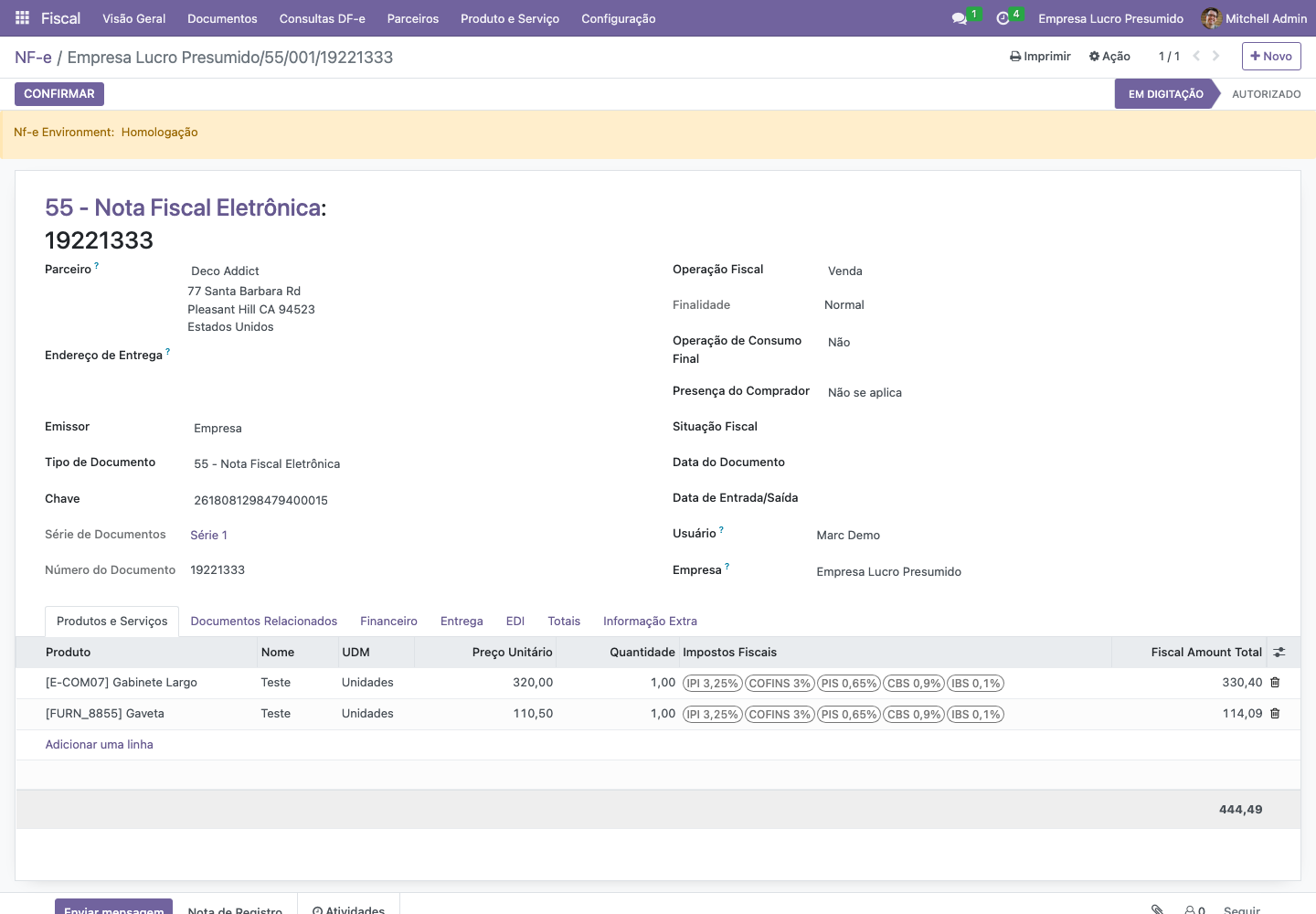This screenshot has height=914, width=1316.
Task: Open the activities clock icon
Action: coord(1003,18)
